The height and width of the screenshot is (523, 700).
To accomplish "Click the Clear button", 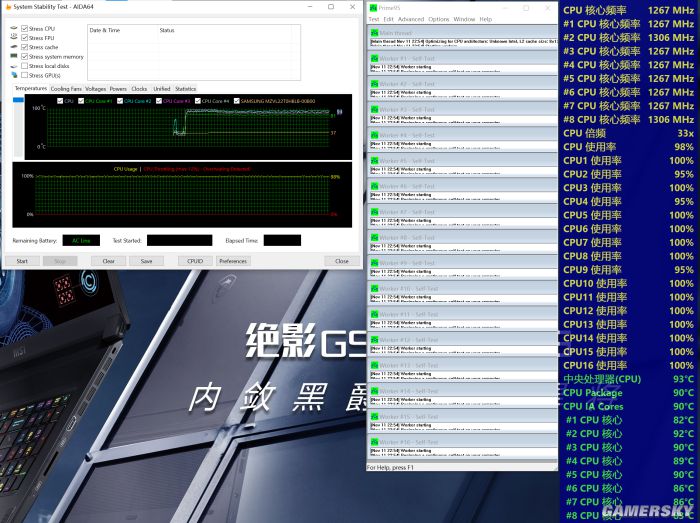I will pos(108,261).
